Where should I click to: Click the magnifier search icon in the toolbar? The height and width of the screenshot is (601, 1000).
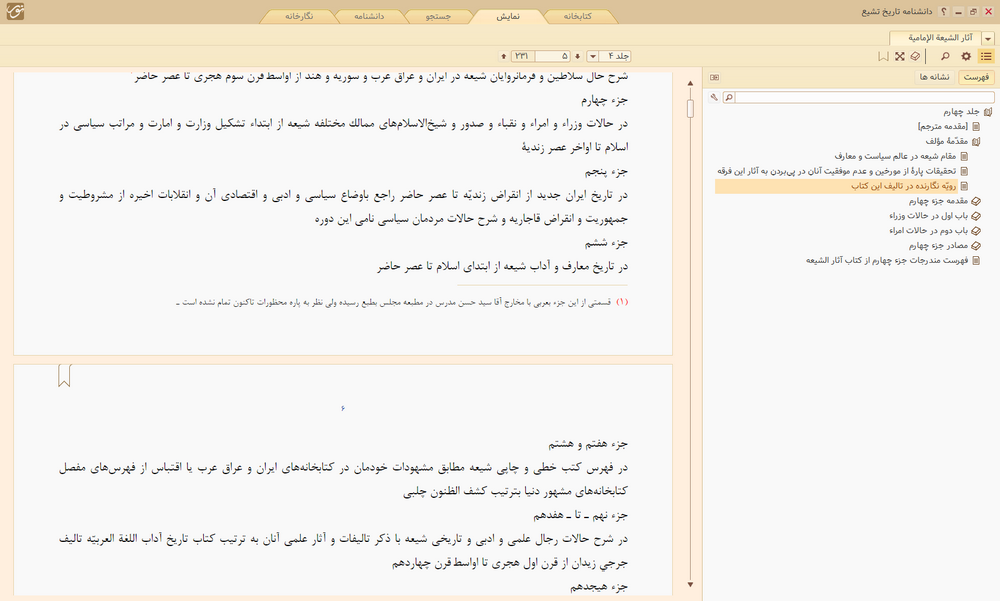click(x=945, y=56)
